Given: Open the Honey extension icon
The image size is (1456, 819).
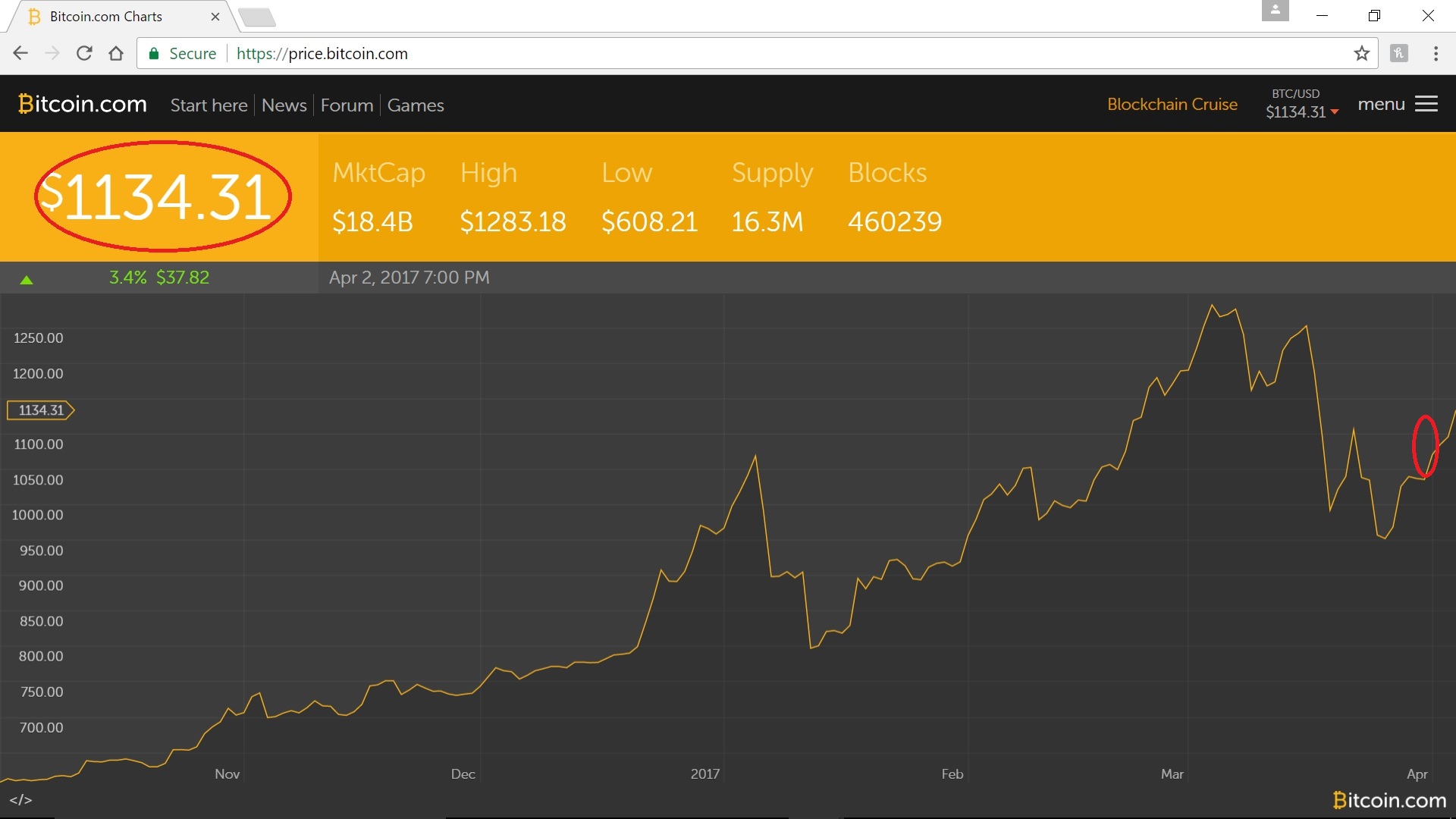Looking at the screenshot, I should coord(1399,53).
